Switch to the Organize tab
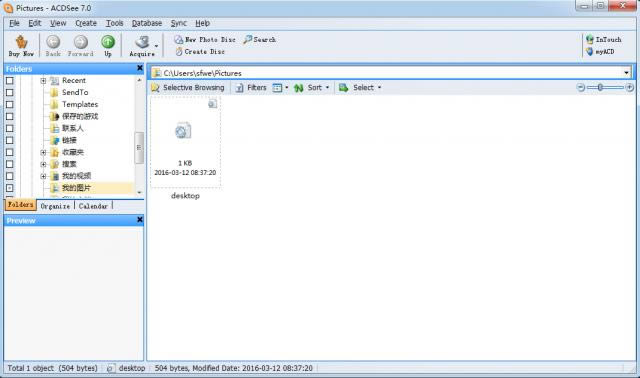Image resolution: width=640 pixels, height=378 pixels. [x=55, y=206]
